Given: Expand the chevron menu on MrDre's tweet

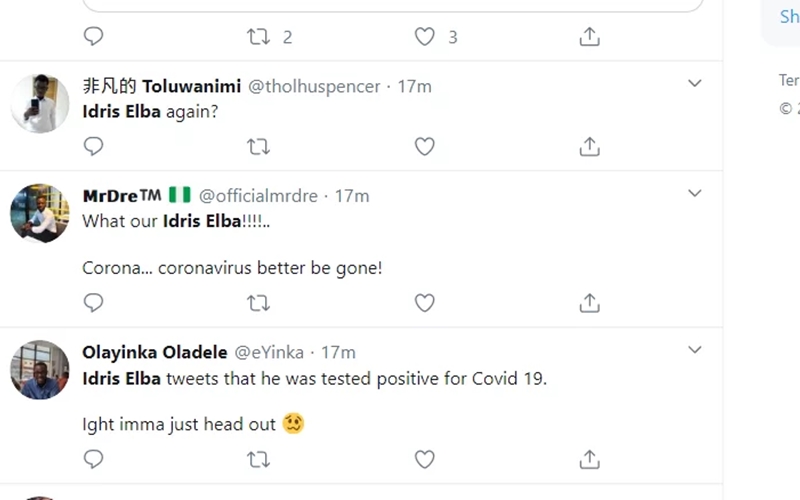Looking at the screenshot, I should click(x=695, y=193).
